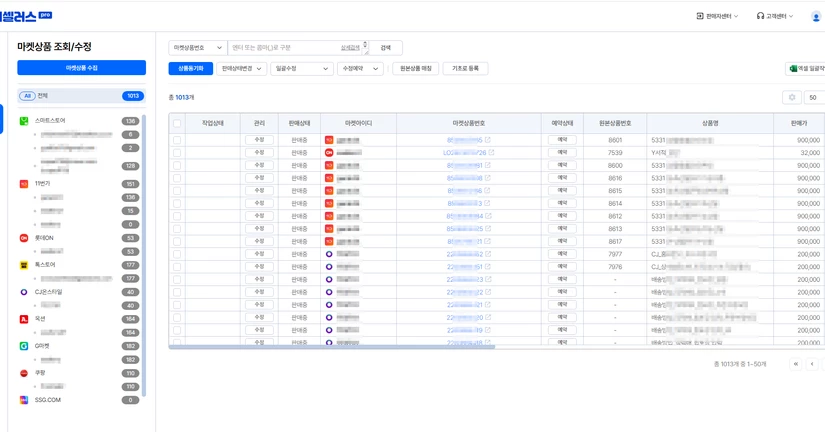Click the headset icon beside 고객센터

760,16
